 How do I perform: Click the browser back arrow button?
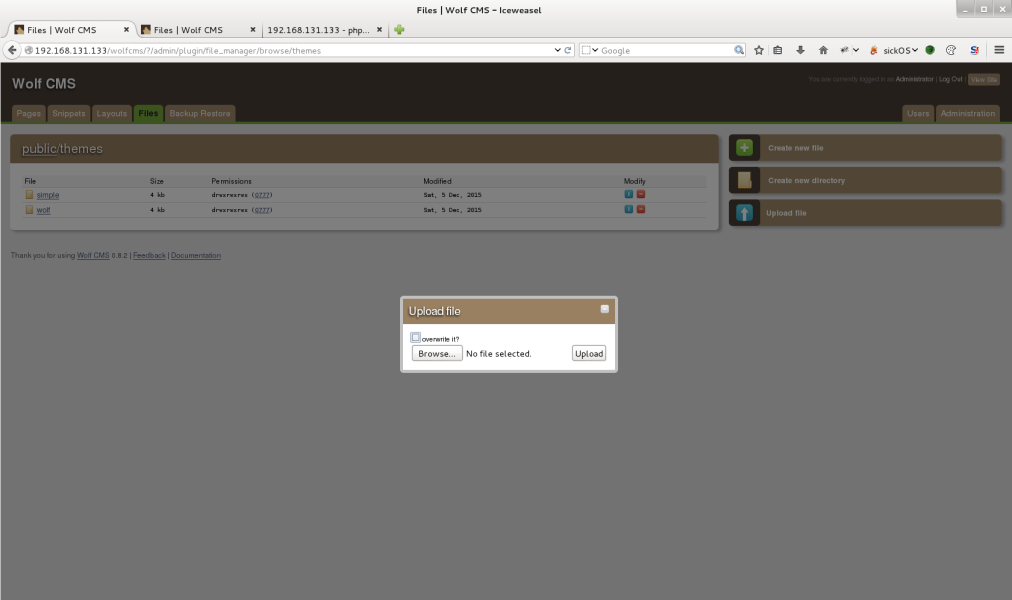point(12,50)
